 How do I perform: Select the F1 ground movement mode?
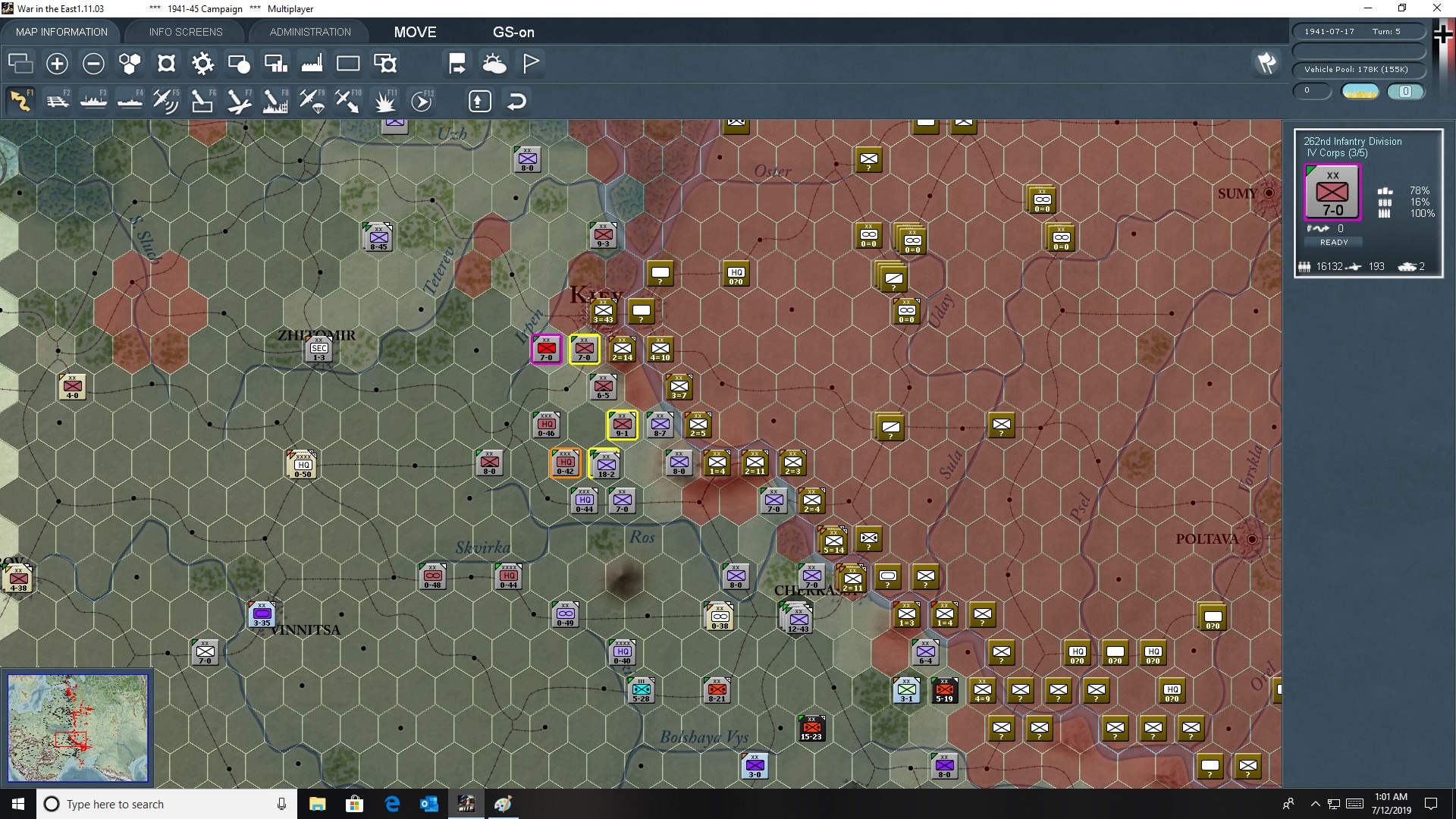[20, 101]
